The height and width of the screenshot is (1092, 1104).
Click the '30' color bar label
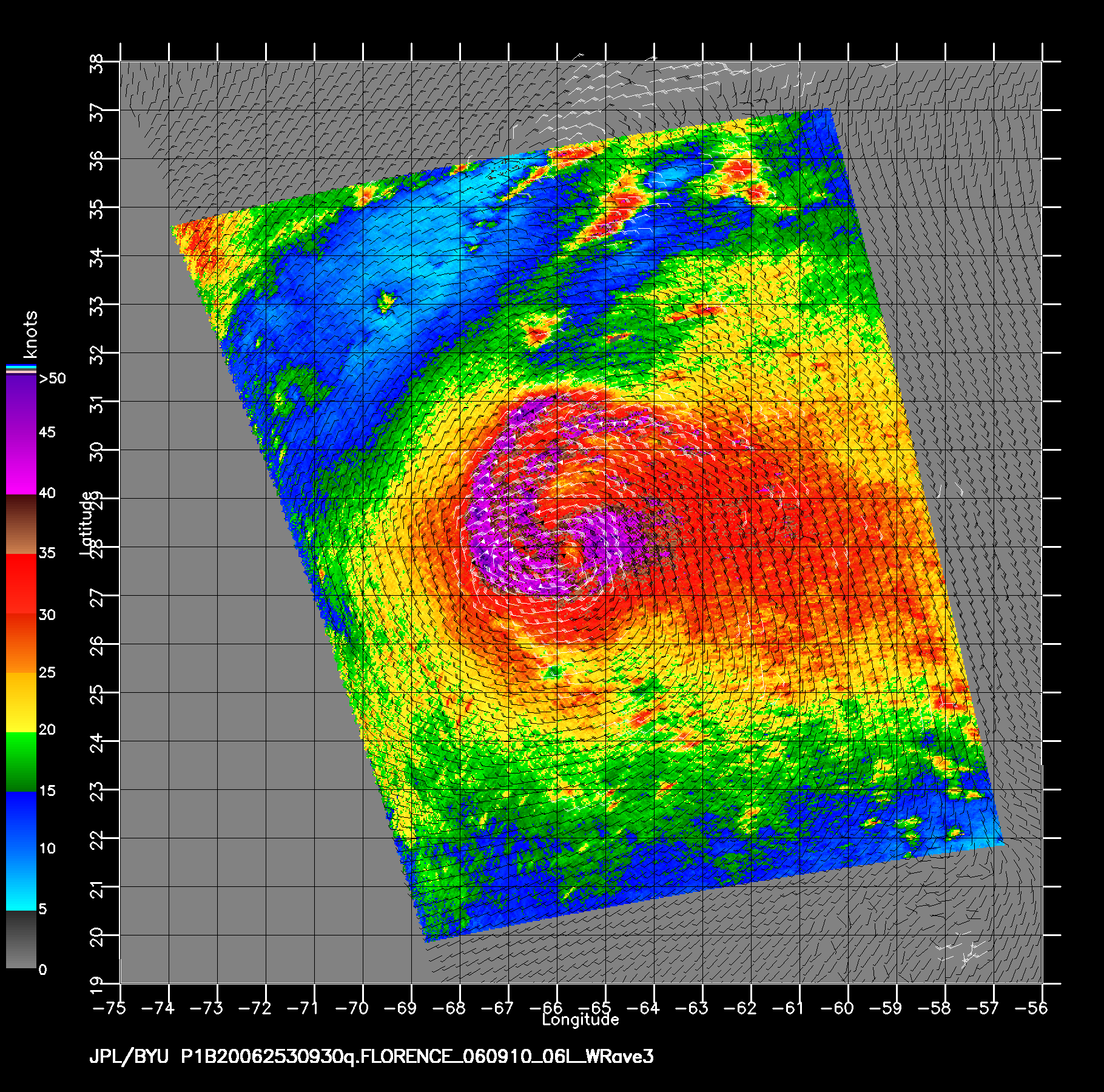47,615
